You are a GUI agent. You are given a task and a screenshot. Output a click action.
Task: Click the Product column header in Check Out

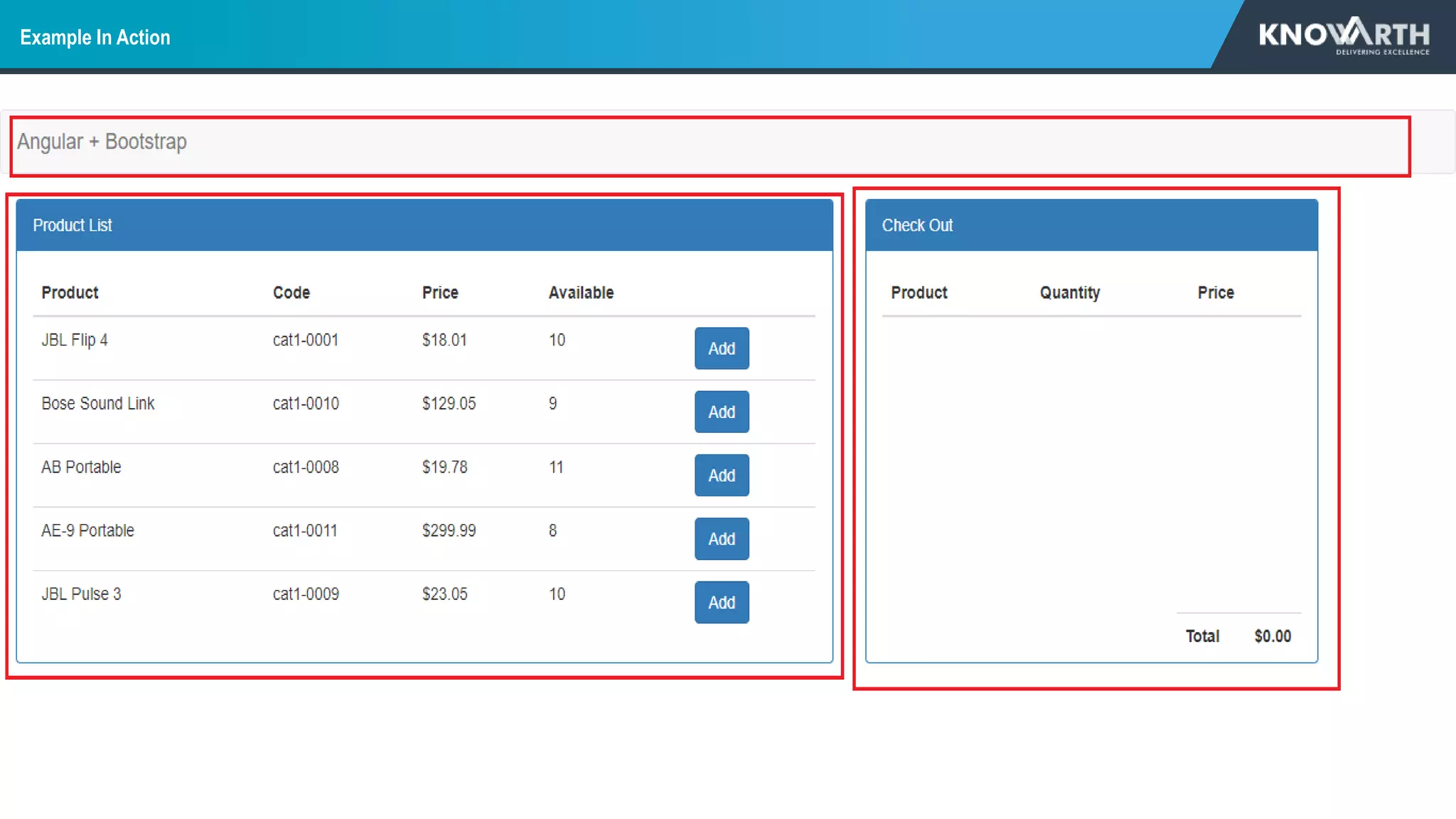919,292
